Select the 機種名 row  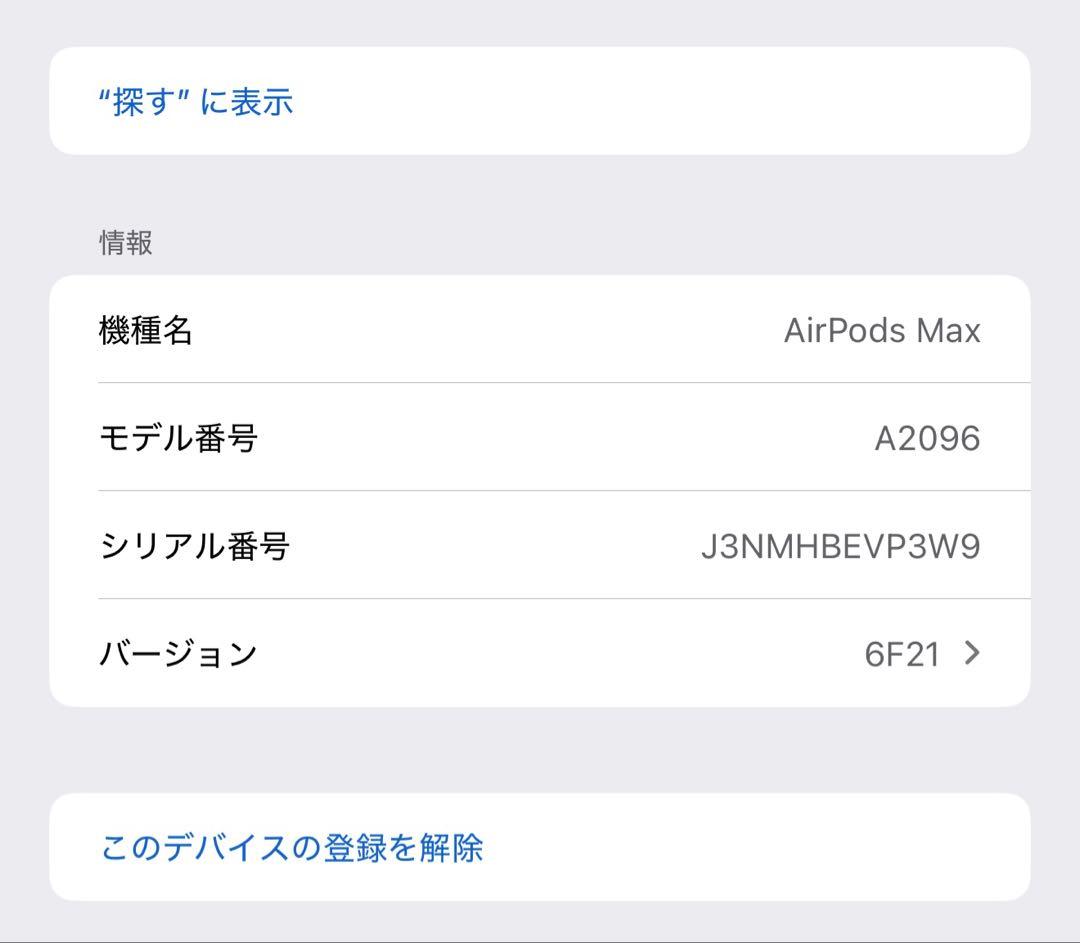[x=540, y=330]
